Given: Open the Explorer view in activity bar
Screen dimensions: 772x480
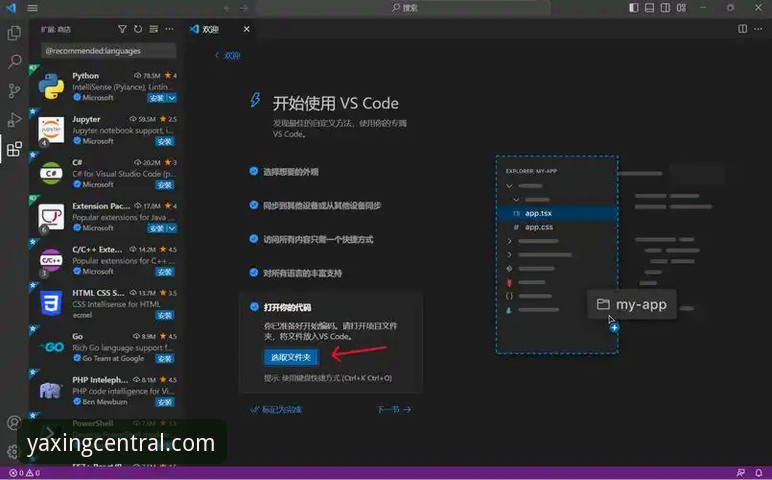Looking at the screenshot, I should 14,33.
